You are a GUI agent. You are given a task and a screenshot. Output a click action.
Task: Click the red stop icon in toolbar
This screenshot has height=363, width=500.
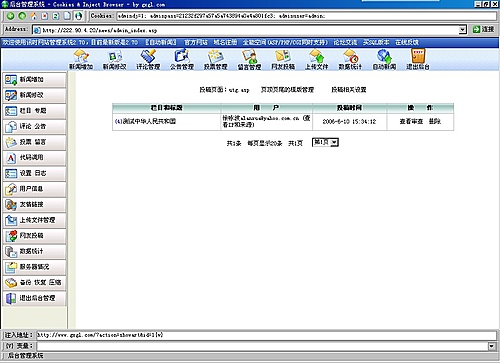(45, 16)
